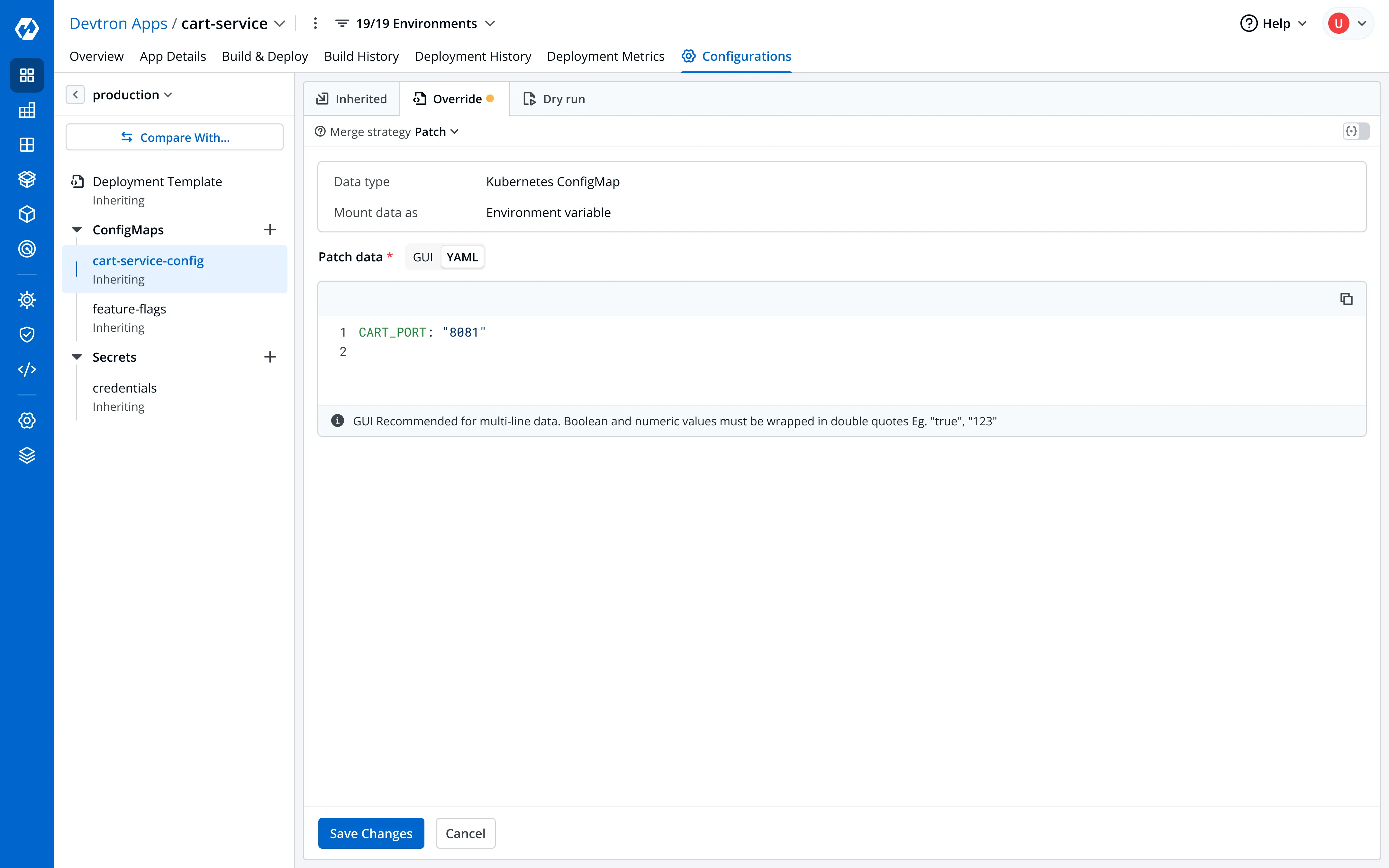Viewport: 1389px width, 868px height.
Task: Click the Environment variable mount value
Action: [548, 212]
